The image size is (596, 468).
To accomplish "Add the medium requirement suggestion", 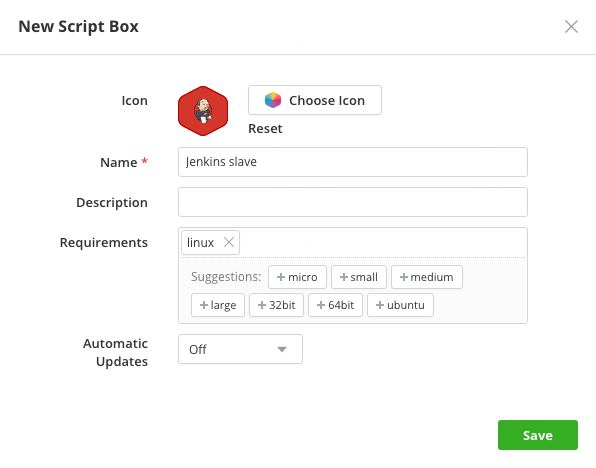I will click(427, 277).
